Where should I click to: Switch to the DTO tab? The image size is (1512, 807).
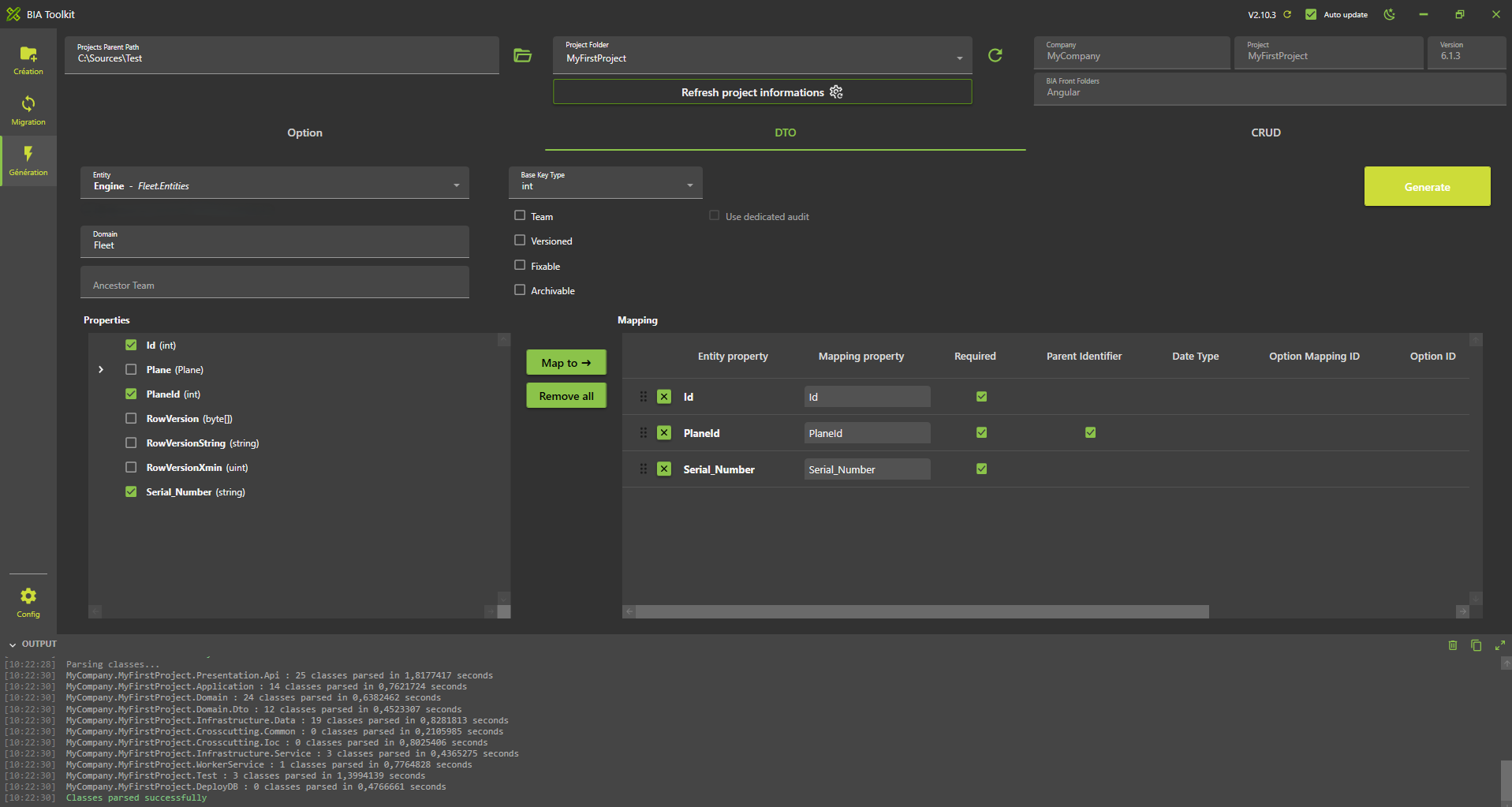(x=785, y=133)
